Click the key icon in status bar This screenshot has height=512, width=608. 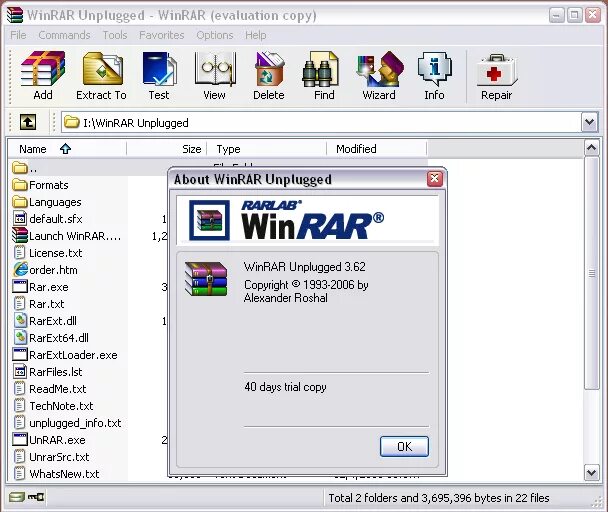coord(36,496)
